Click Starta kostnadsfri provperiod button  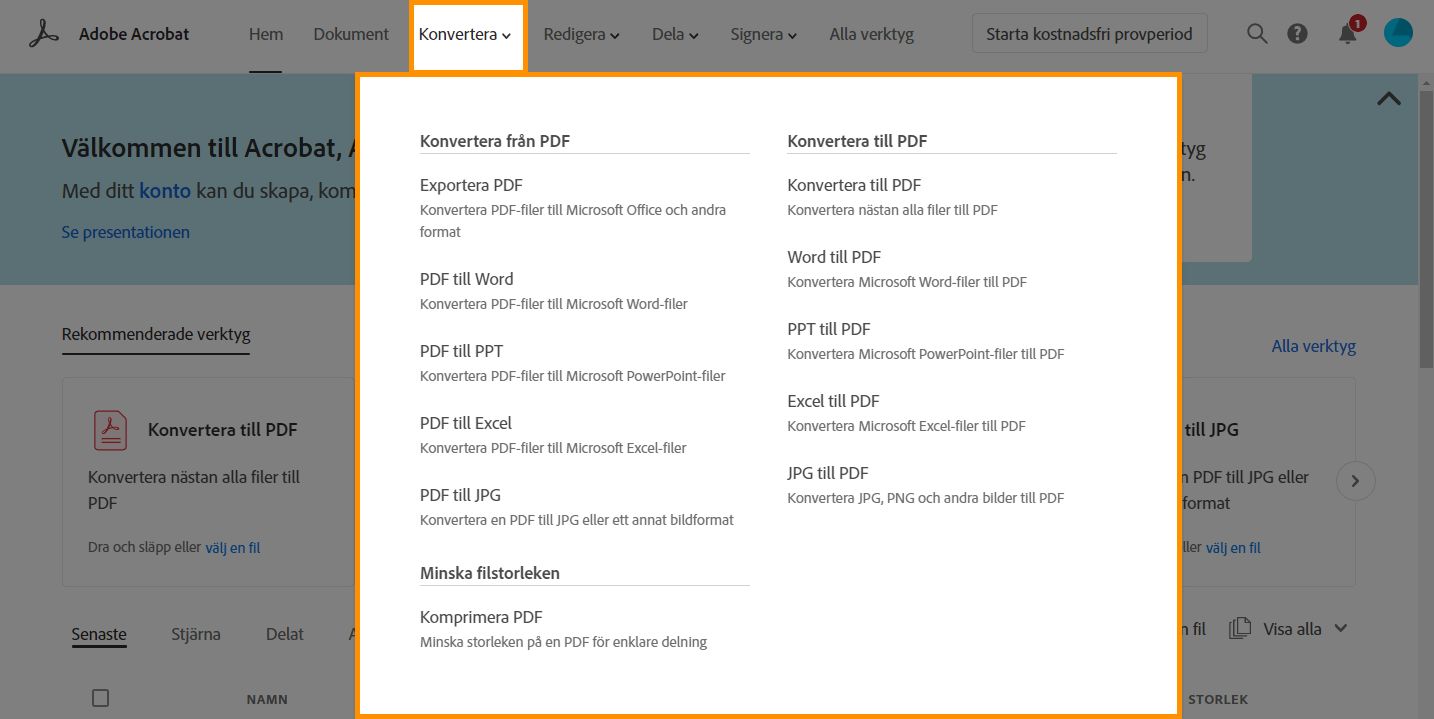pos(1089,34)
